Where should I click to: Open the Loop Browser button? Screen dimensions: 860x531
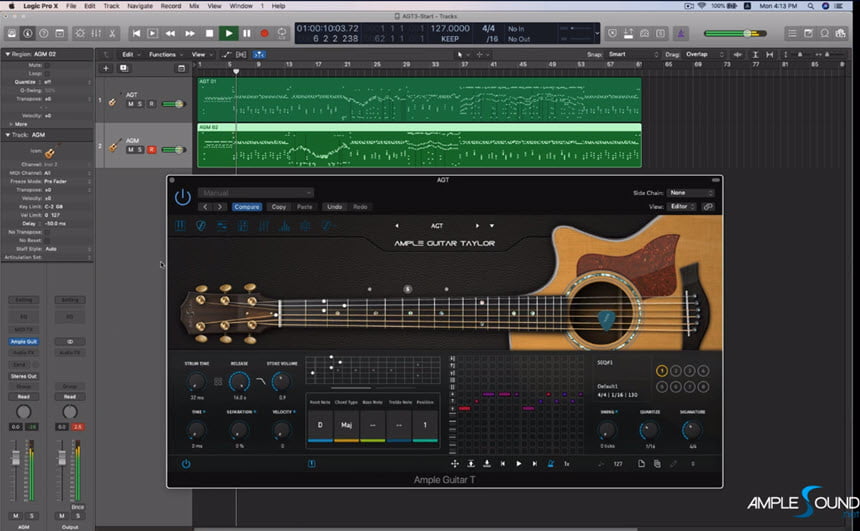824,33
